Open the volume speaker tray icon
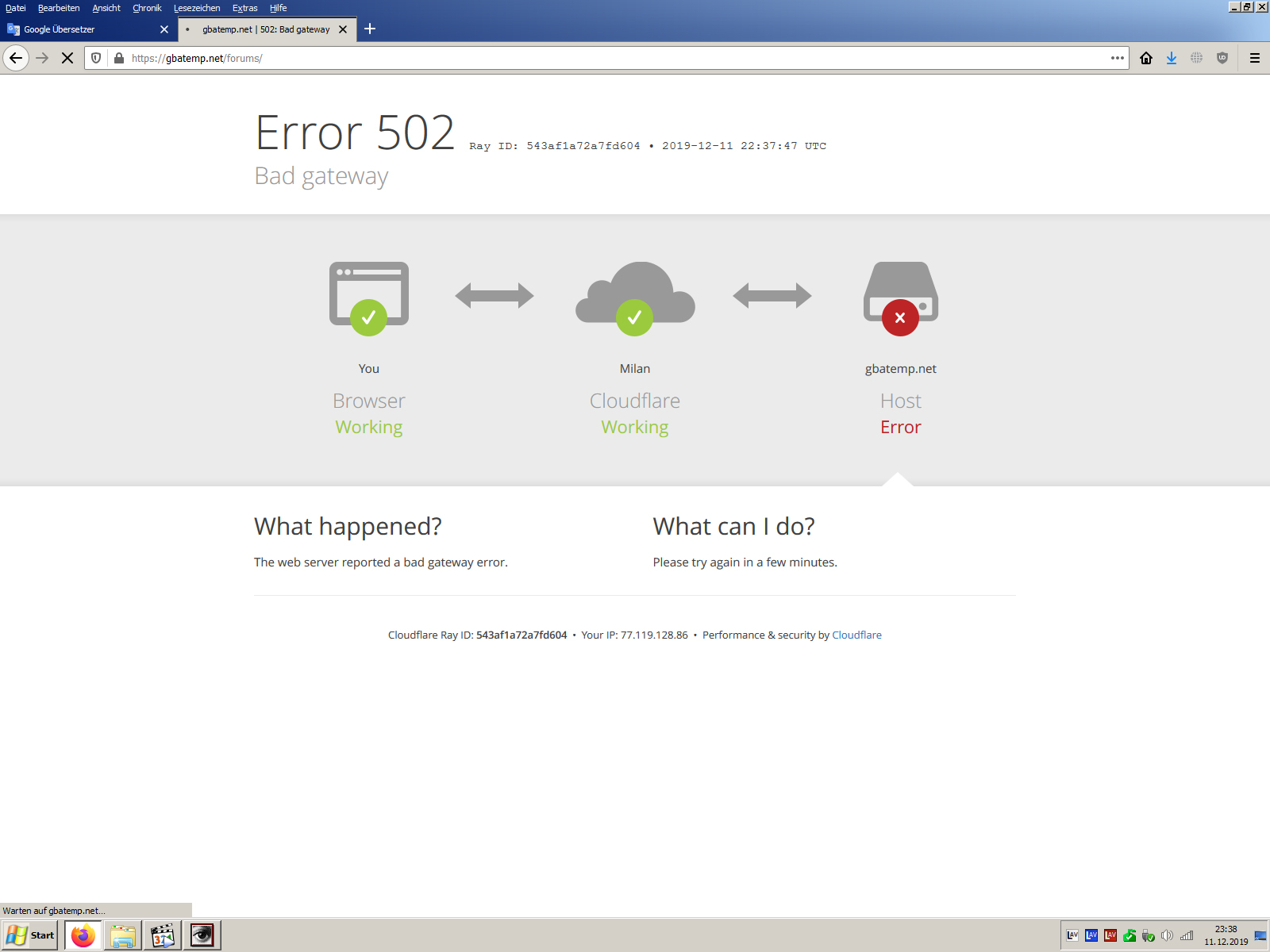This screenshot has height=952, width=1270. 1167,935
